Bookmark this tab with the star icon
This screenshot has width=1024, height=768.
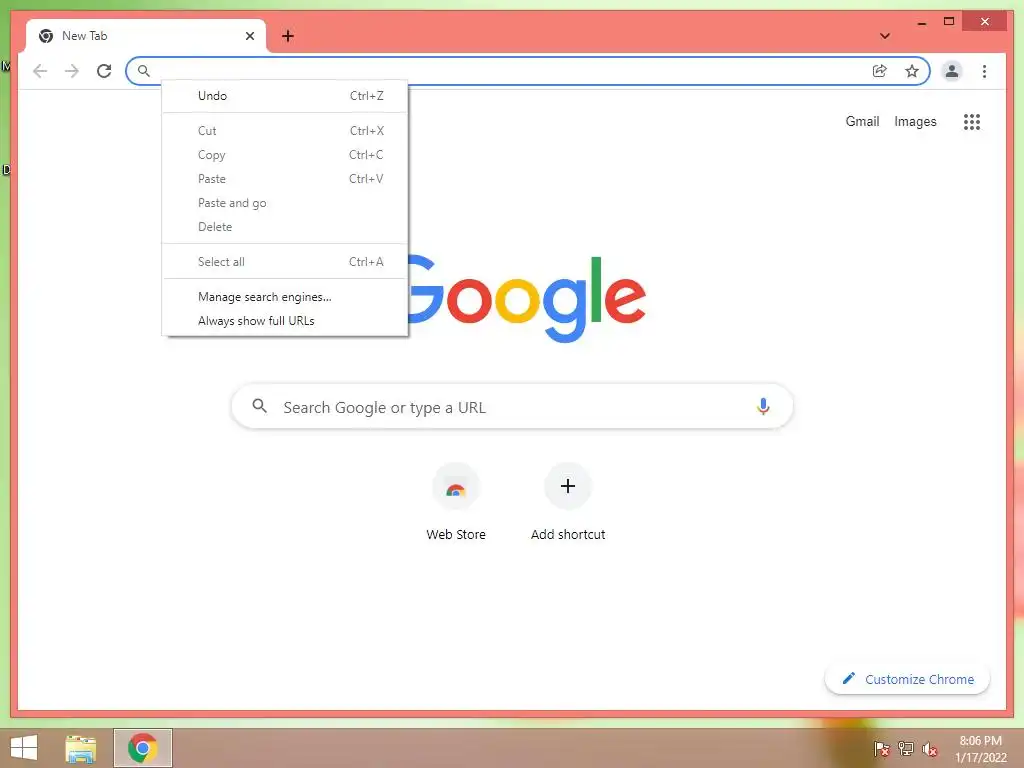pos(912,71)
